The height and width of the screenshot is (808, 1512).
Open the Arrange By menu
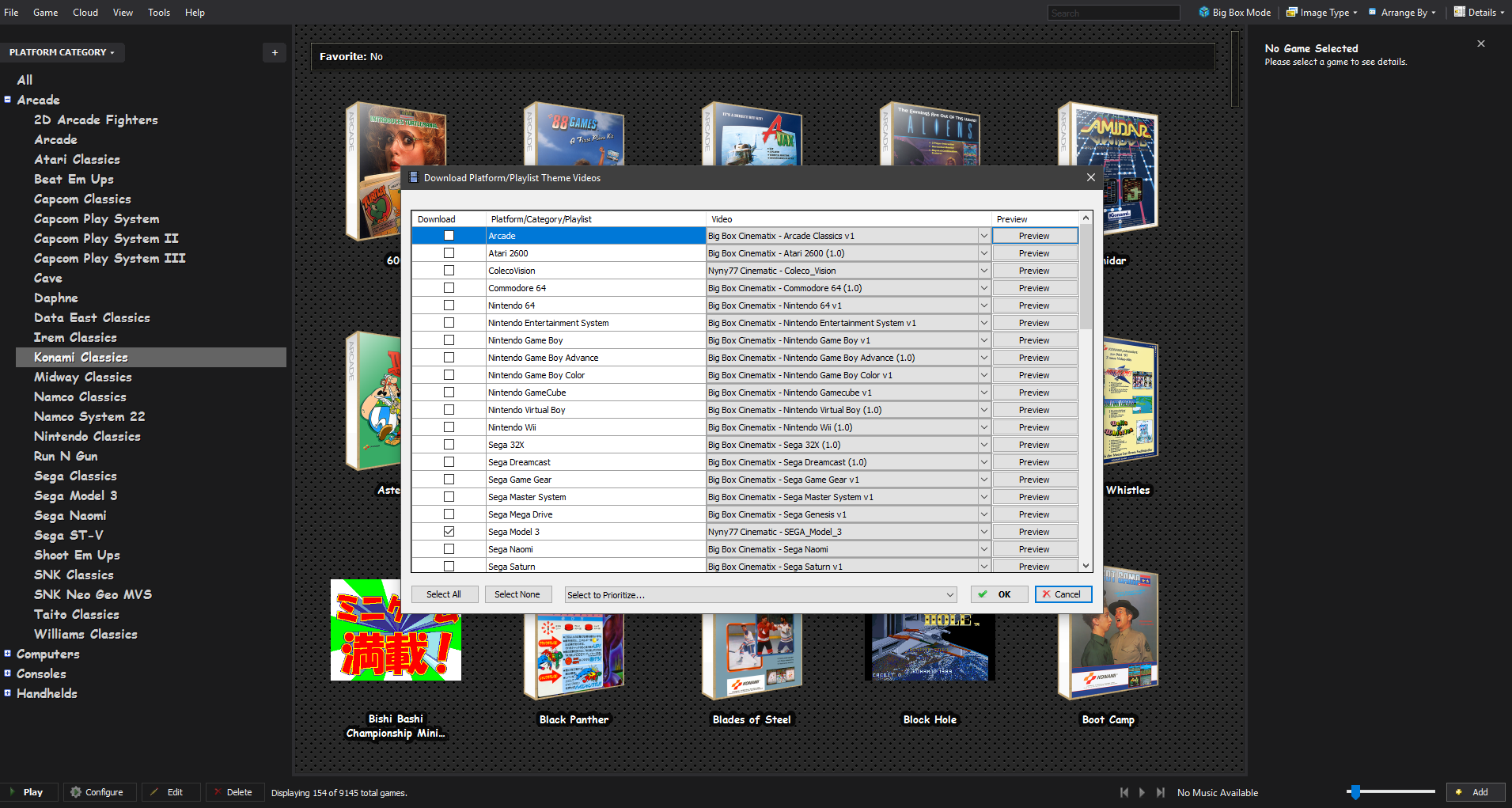pyautogui.click(x=1401, y=13)
